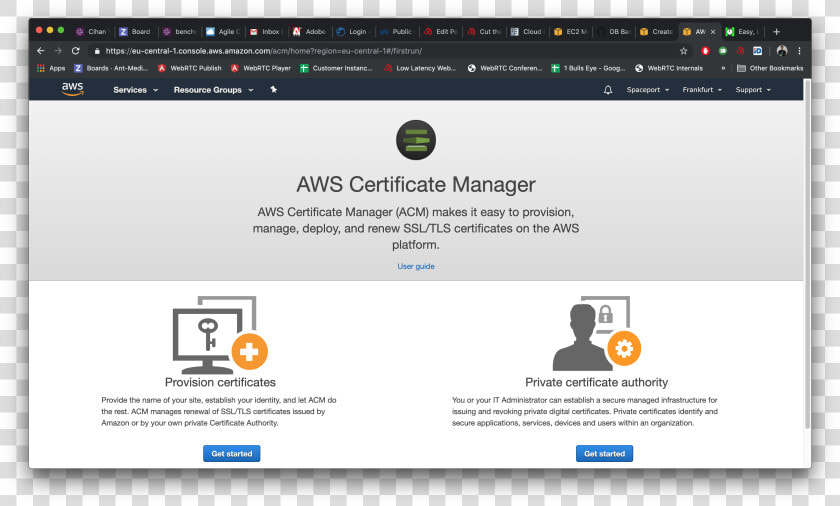Viewport: 840px width, 506px height.
Task: Switch to the Edit tab
Action: [x=440, y=32]
